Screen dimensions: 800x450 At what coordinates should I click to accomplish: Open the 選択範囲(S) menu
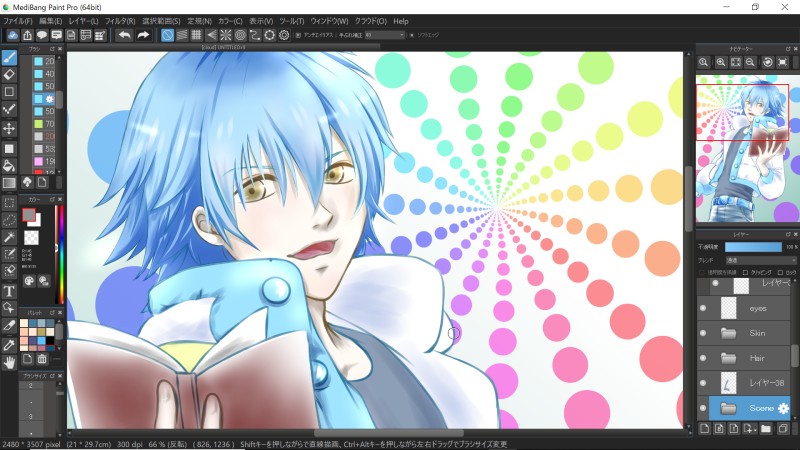click(161, 21)
